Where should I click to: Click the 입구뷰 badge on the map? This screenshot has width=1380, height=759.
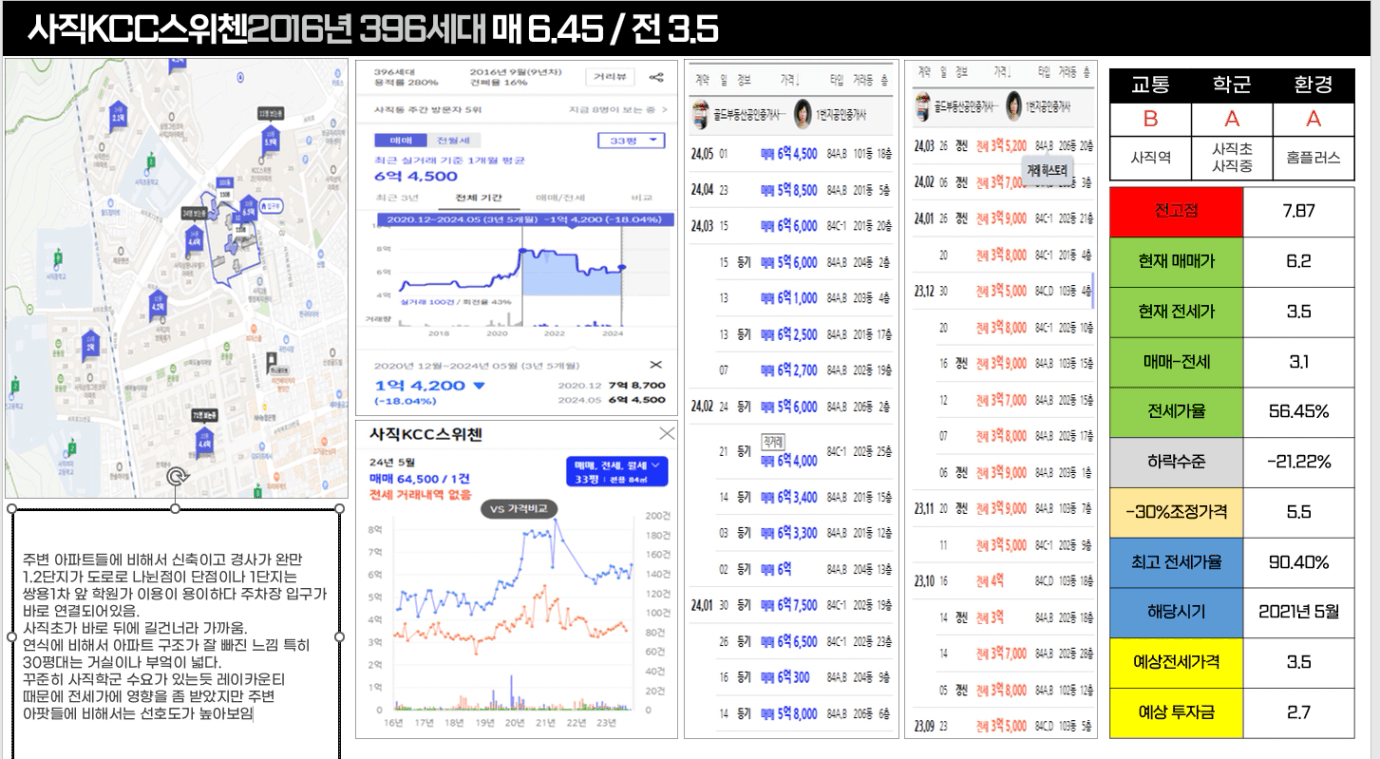tap(271, 206)
